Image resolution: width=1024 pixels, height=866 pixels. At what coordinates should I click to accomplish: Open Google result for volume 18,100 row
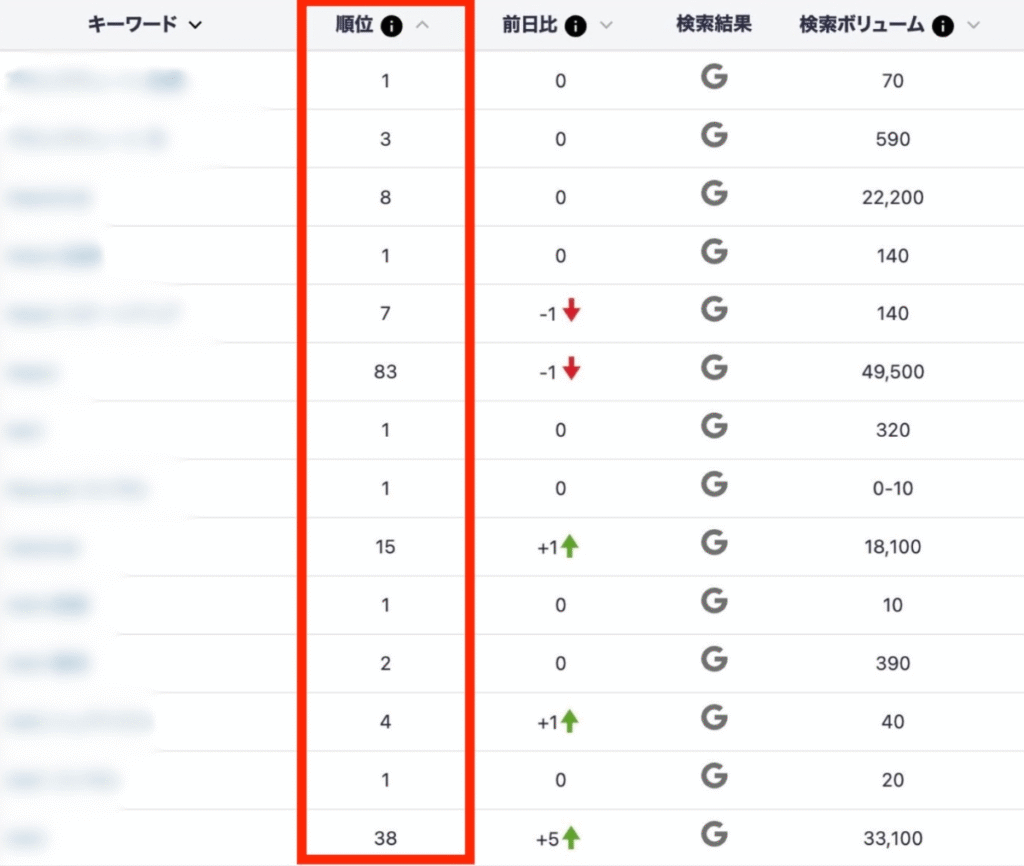click(714, 544)
